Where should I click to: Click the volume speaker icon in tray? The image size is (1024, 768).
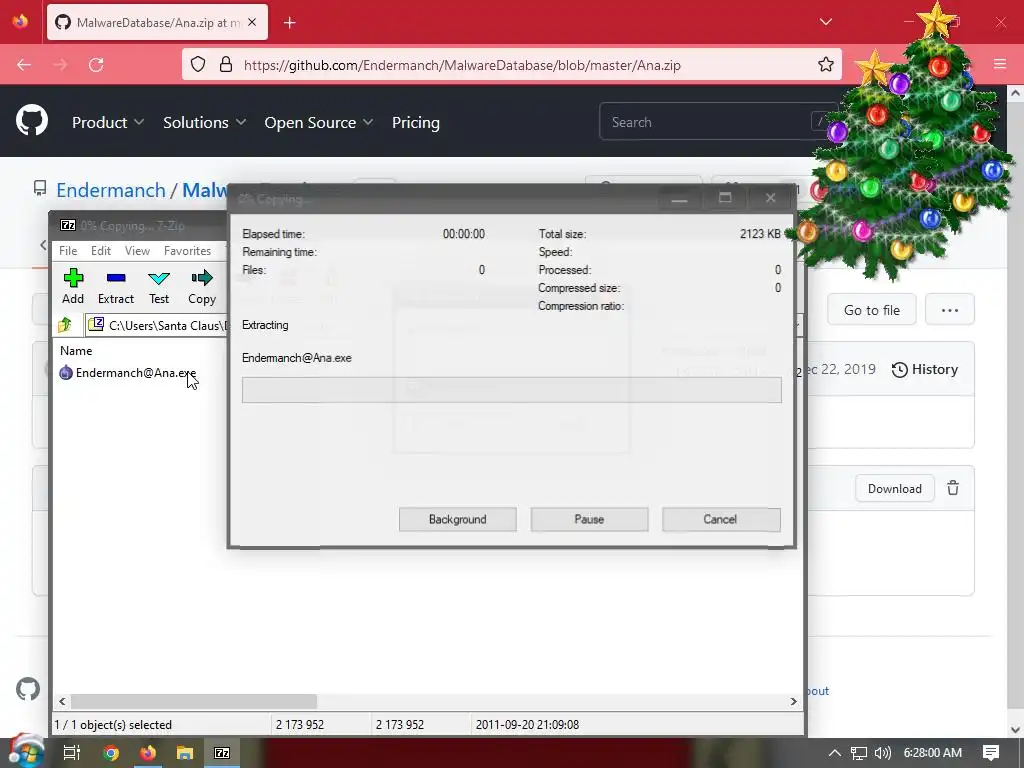pos(883,753)
